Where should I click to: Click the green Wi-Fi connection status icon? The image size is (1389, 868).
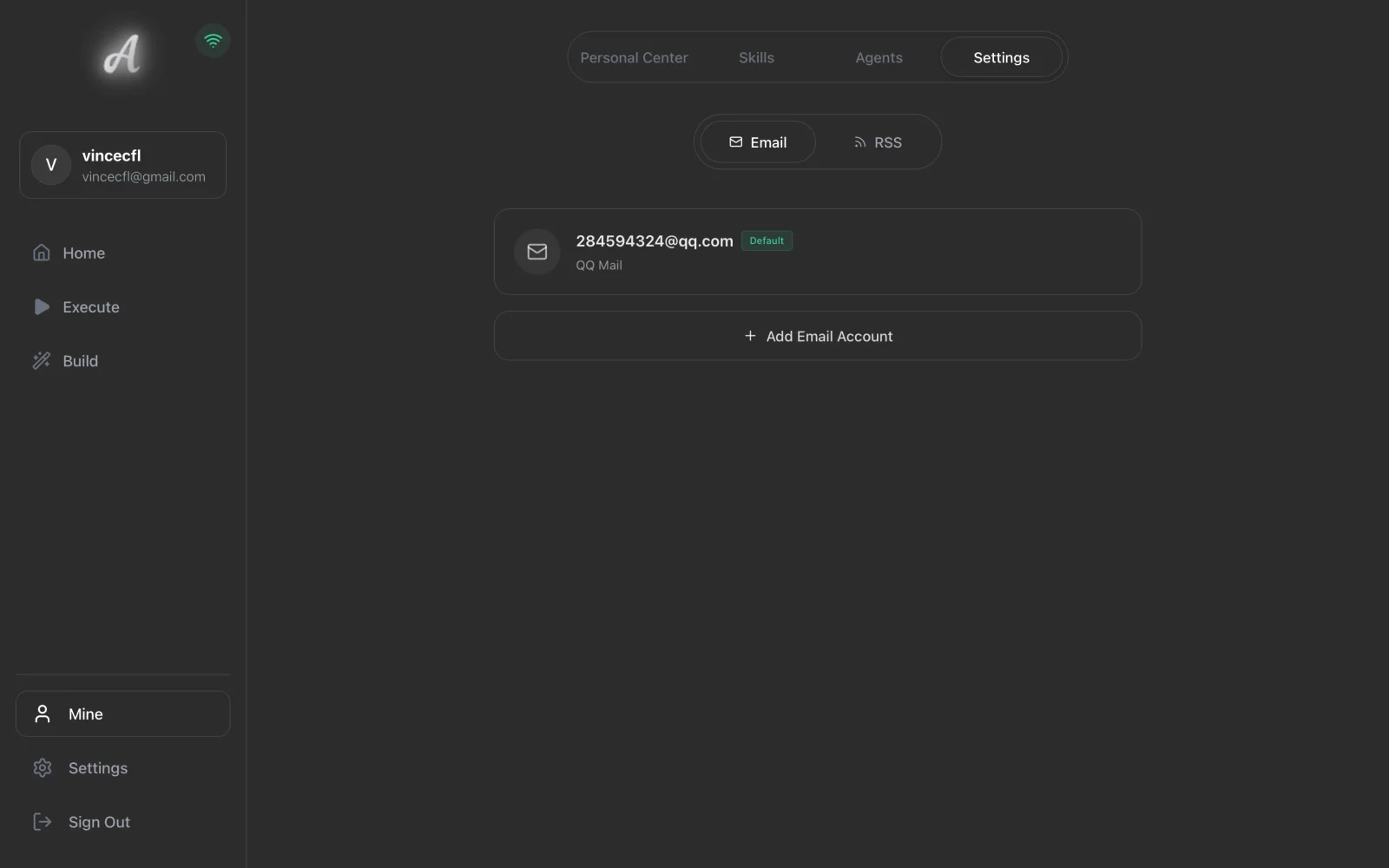(x=213, y=40)
